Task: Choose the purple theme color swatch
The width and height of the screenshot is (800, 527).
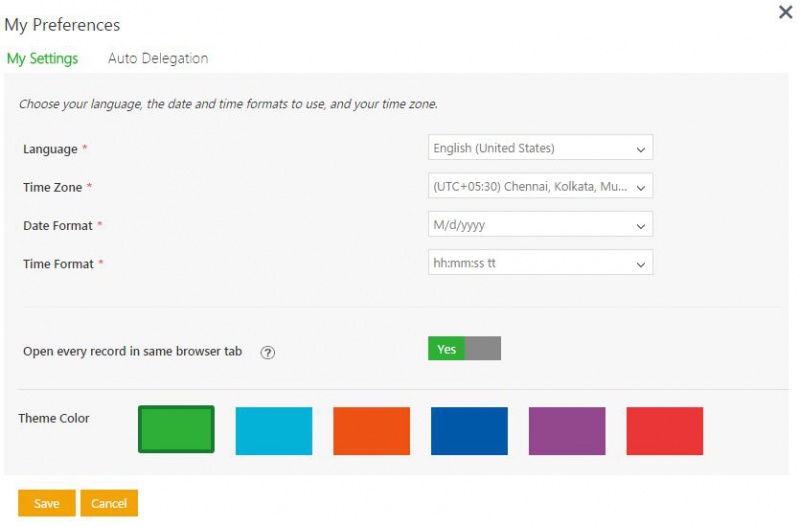Action: point(567,431)
